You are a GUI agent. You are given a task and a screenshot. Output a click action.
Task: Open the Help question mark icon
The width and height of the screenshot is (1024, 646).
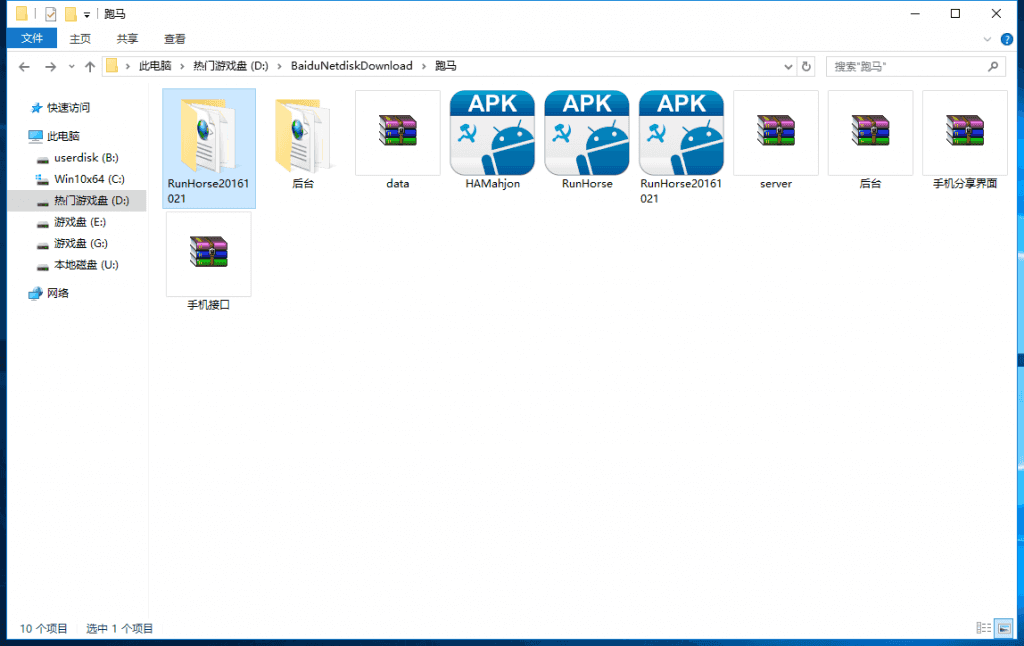click(x=1006, y=39)
